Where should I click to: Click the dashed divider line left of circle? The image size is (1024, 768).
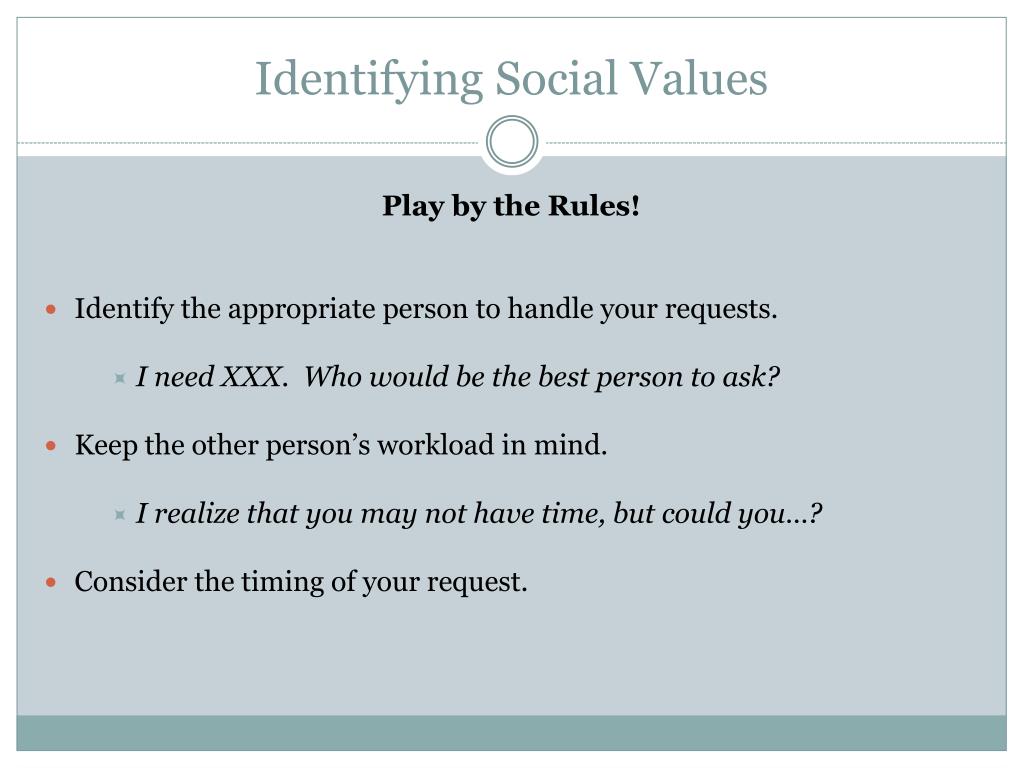coord(248,142)
